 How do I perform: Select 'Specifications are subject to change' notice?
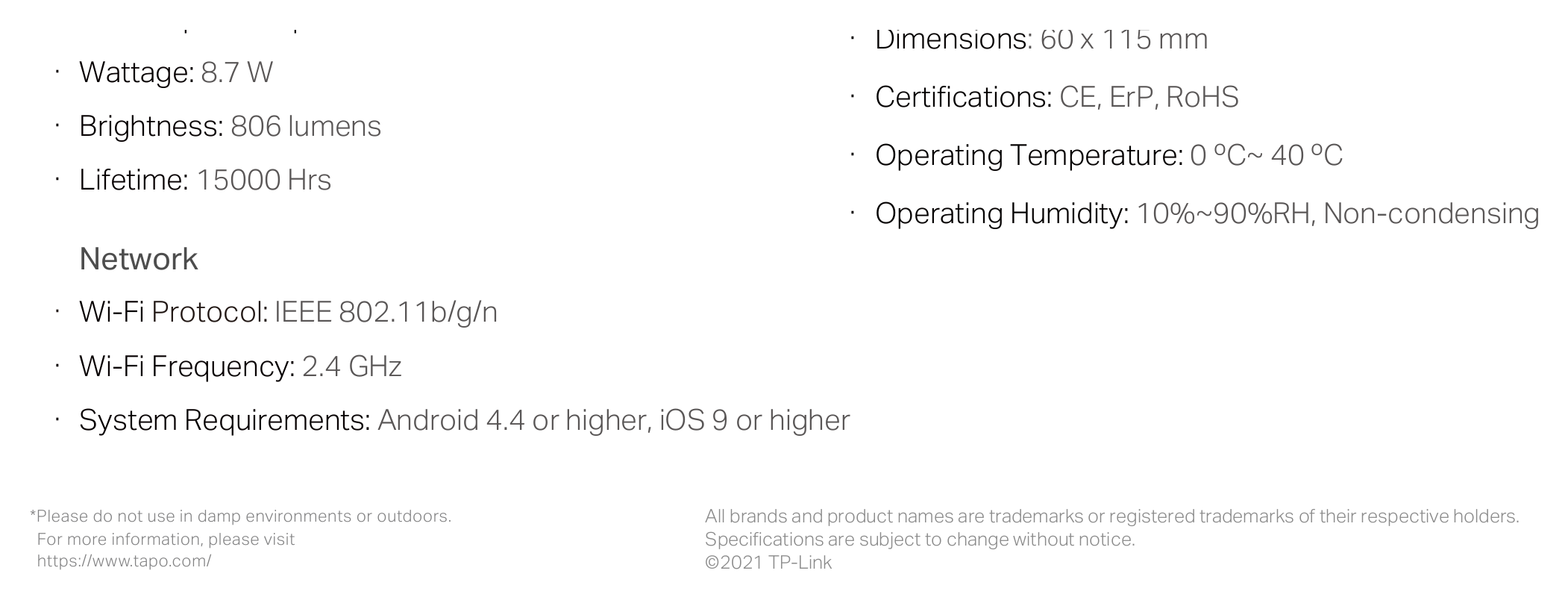(x=920, y=540)
